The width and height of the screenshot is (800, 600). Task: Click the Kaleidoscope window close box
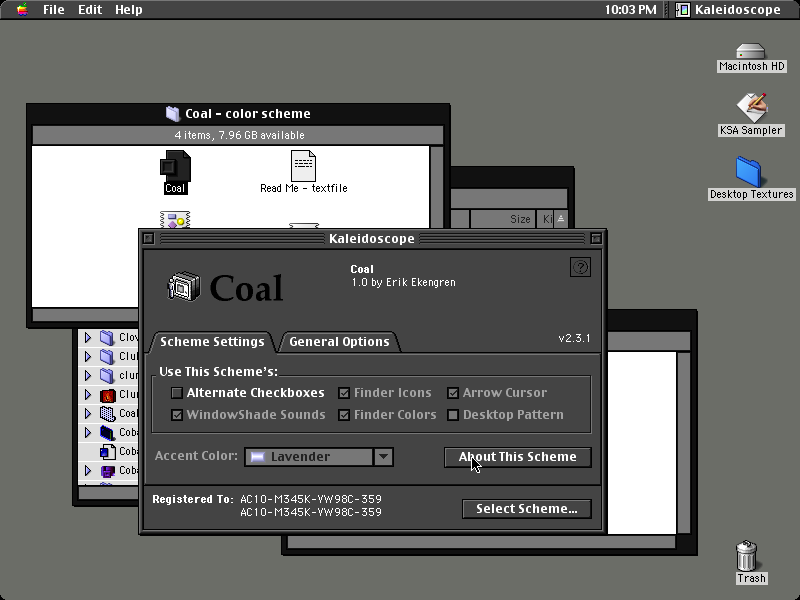pos(148,238)
